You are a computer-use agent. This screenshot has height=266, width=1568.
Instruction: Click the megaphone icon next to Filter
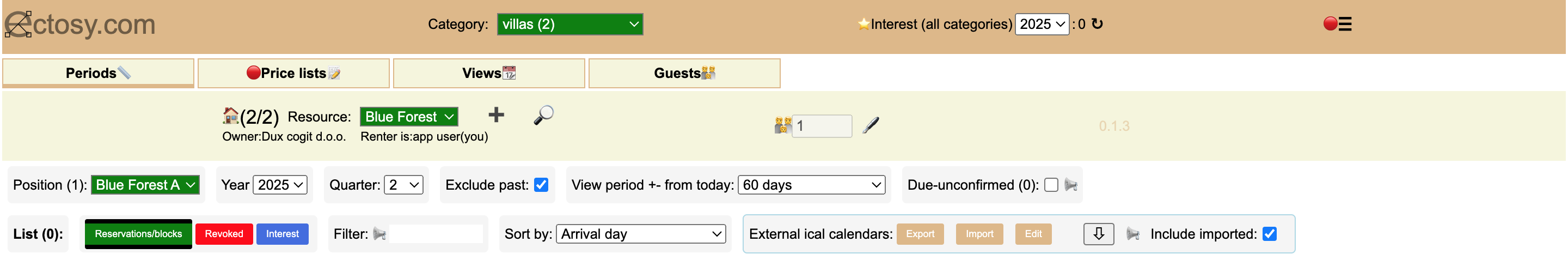379,234
